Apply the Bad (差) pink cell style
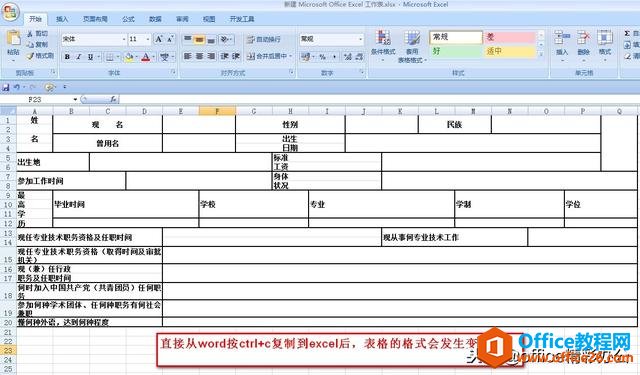This screenshot has width=640, height=375. 509,37
